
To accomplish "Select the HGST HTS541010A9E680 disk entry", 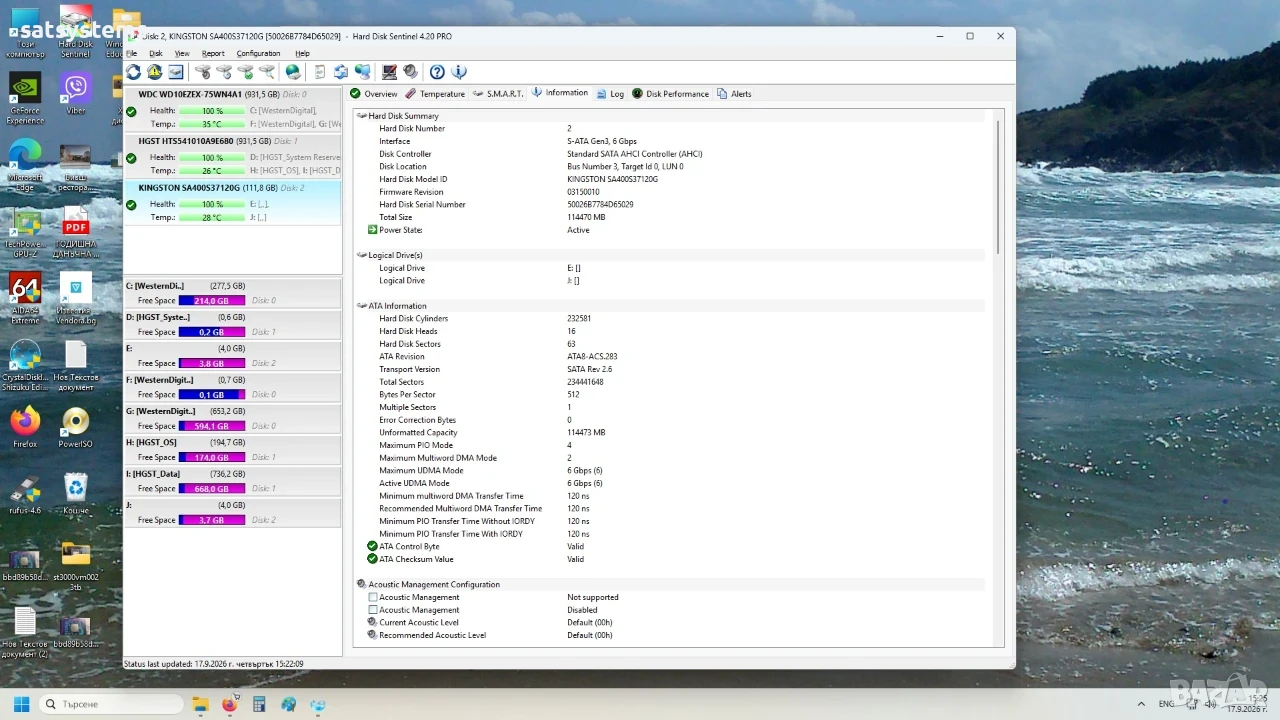I will click(232, 156).
